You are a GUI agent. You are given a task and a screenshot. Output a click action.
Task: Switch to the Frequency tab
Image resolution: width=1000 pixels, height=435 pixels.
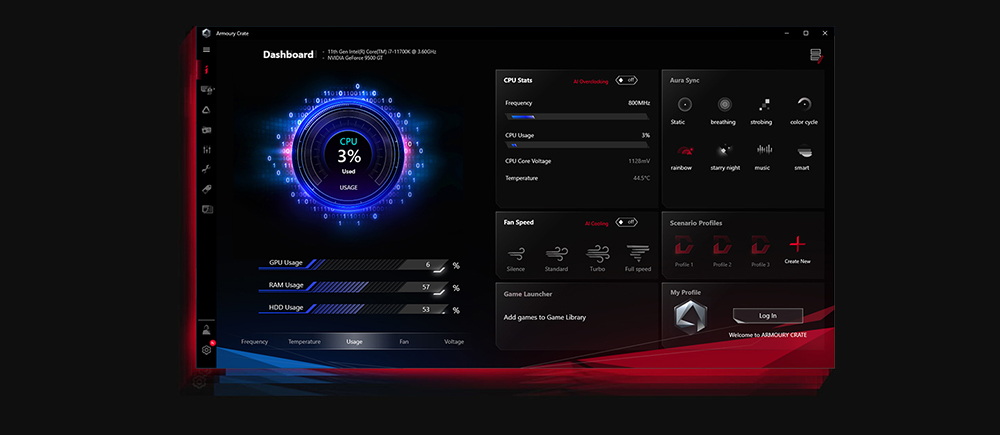(x=254, y=342)
